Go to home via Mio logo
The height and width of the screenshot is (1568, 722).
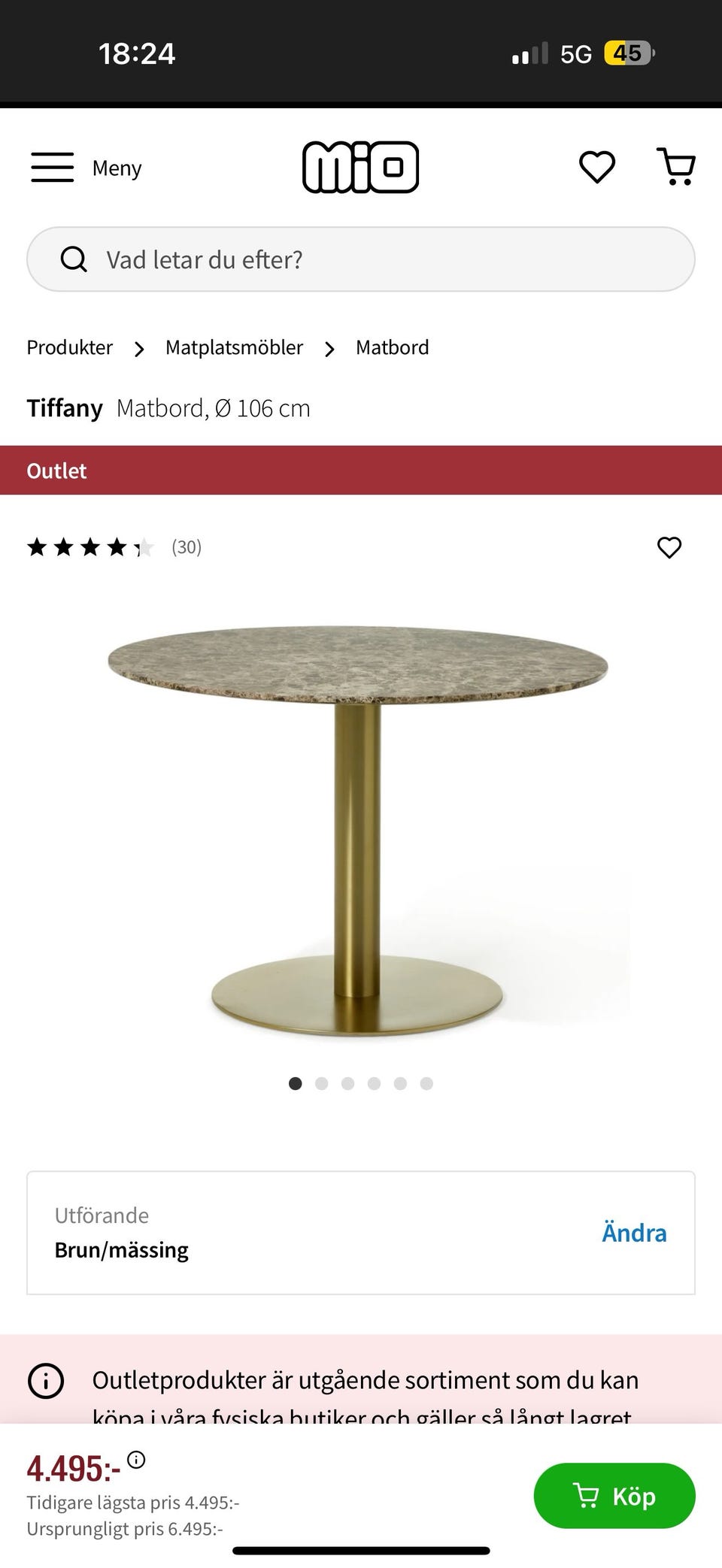[x=360, y=167]
